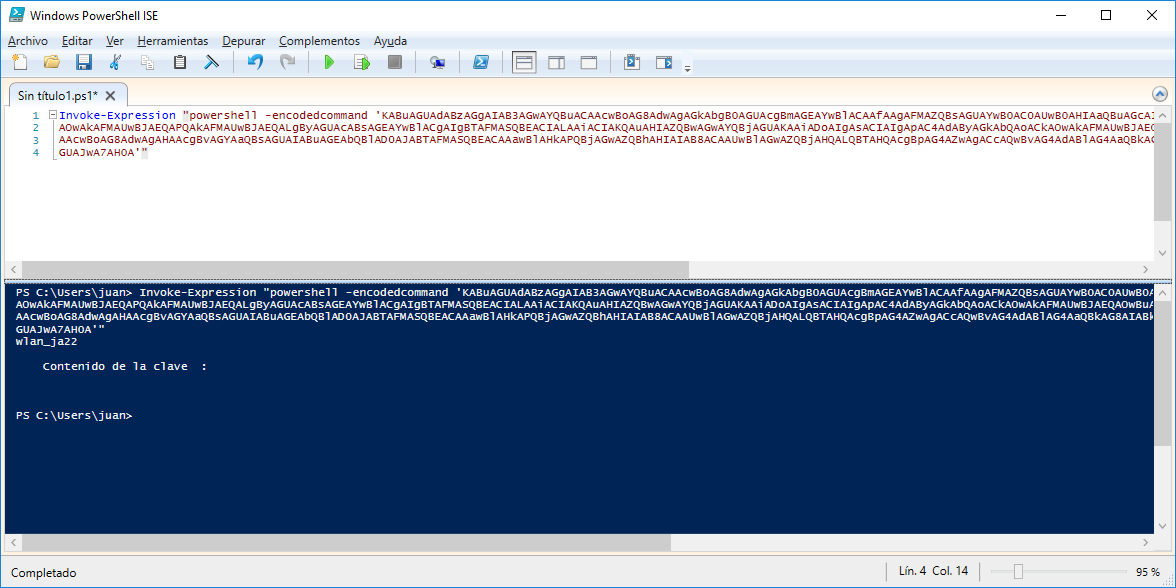Collapse code region on line 1
Image resolution: width=1176 pixels, height=588 pixels.
(52, 116)
